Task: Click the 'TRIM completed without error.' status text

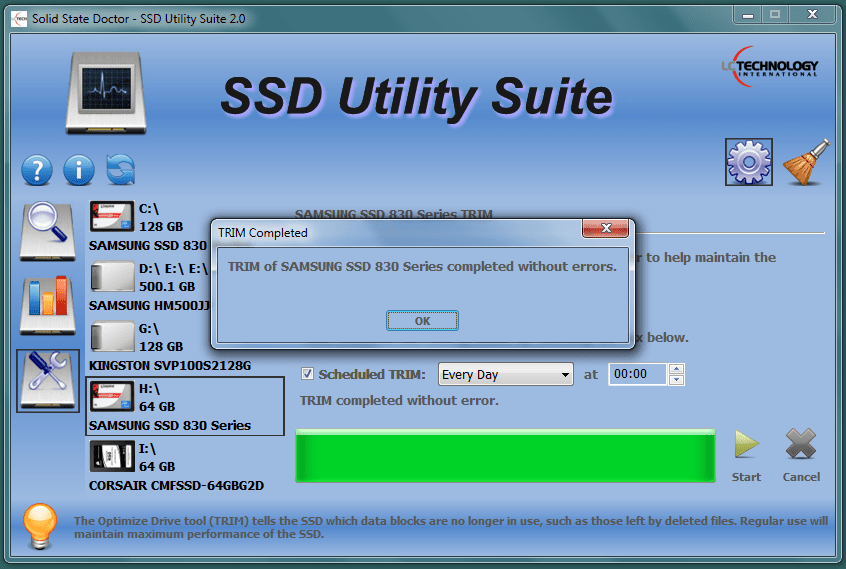Action: coord(399,401)
